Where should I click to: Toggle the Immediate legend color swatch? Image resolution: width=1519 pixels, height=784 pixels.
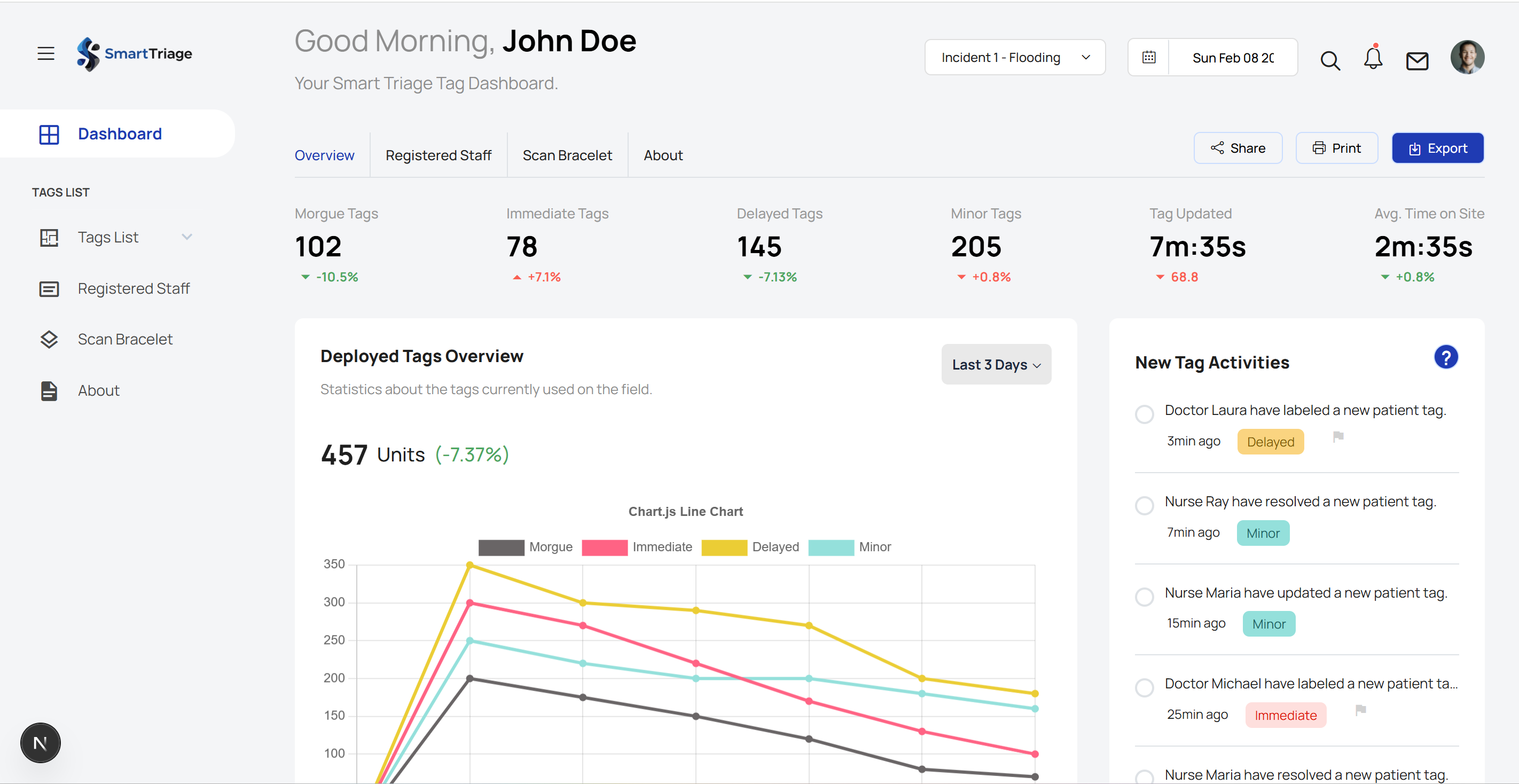tap(605, 547)
